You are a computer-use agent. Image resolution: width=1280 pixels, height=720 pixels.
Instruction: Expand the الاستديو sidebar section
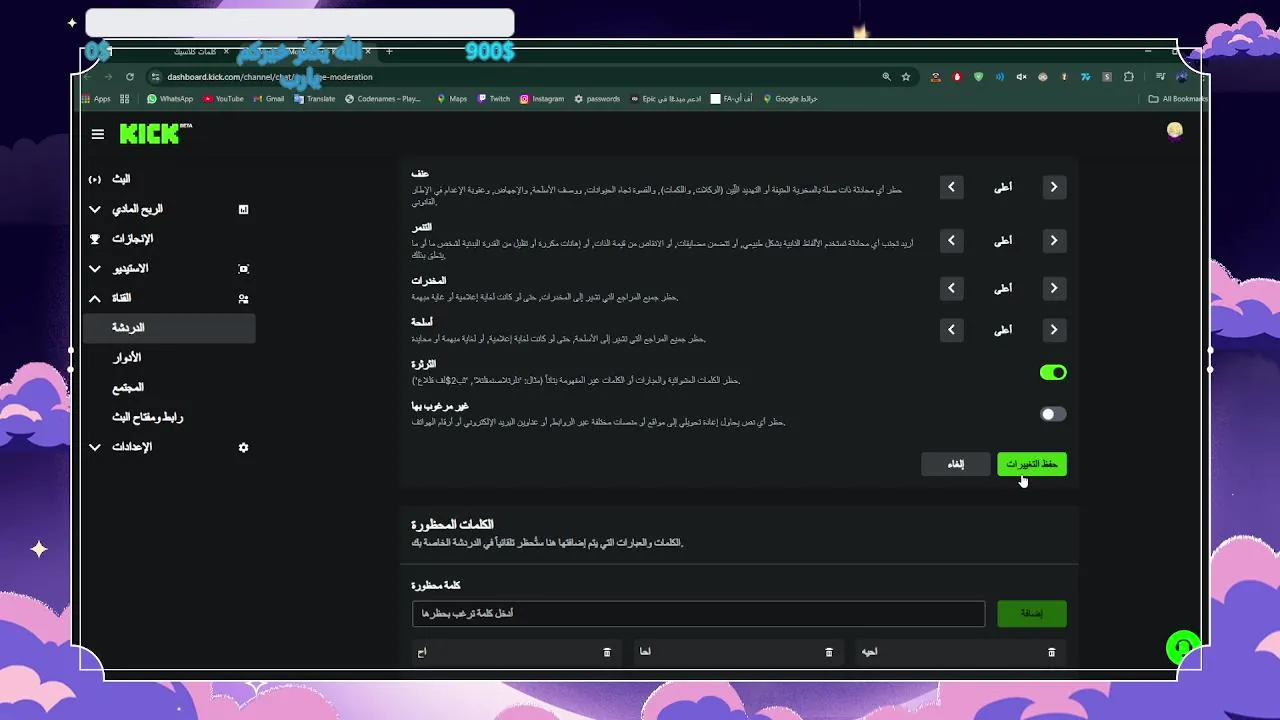[95, 268]
